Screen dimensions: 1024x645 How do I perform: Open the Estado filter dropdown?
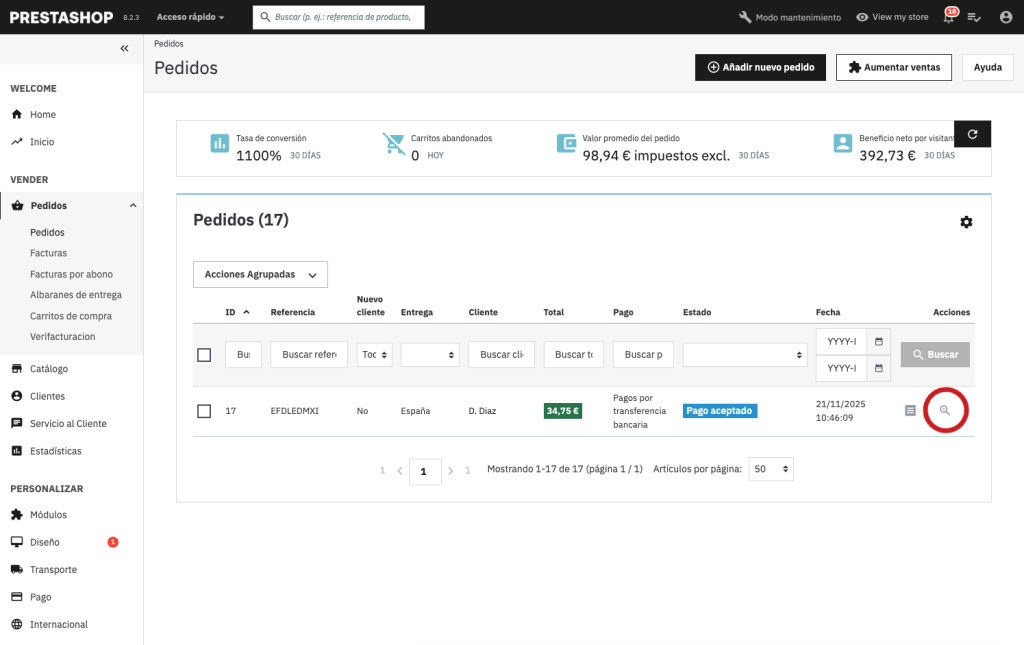pyautogui.click(x=744, y=354)
